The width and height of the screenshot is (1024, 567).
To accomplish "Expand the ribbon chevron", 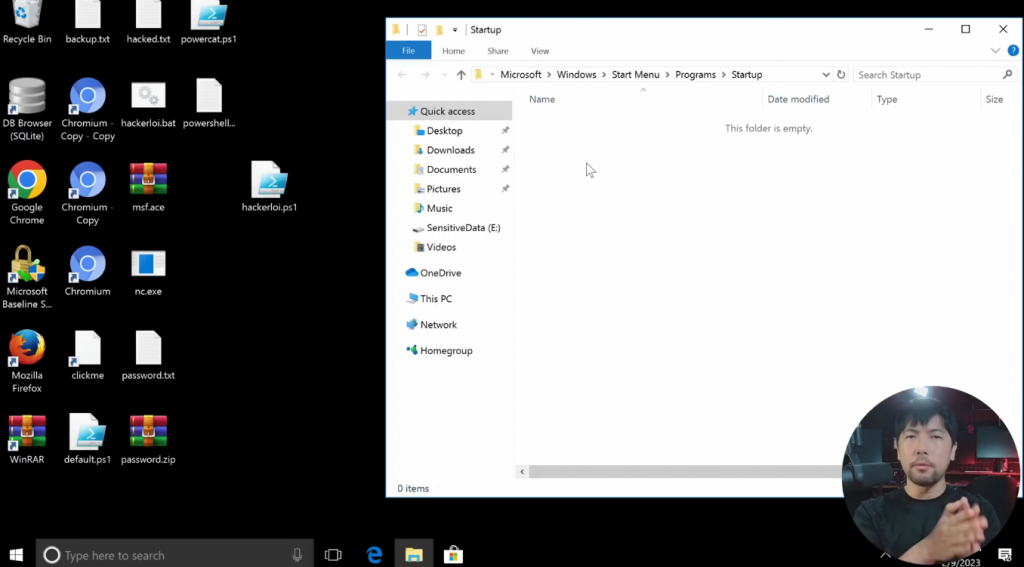I will click(x=995, y=51).
